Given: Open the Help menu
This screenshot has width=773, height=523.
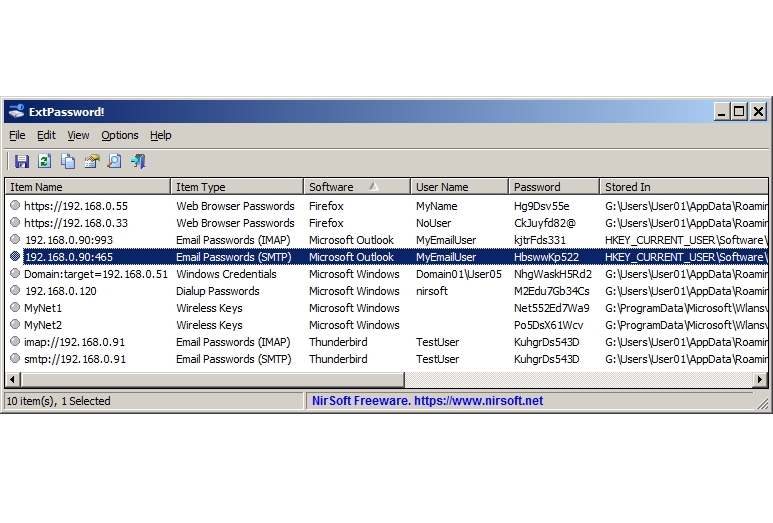Looking at the screenshot, I should tap(161, 135).
